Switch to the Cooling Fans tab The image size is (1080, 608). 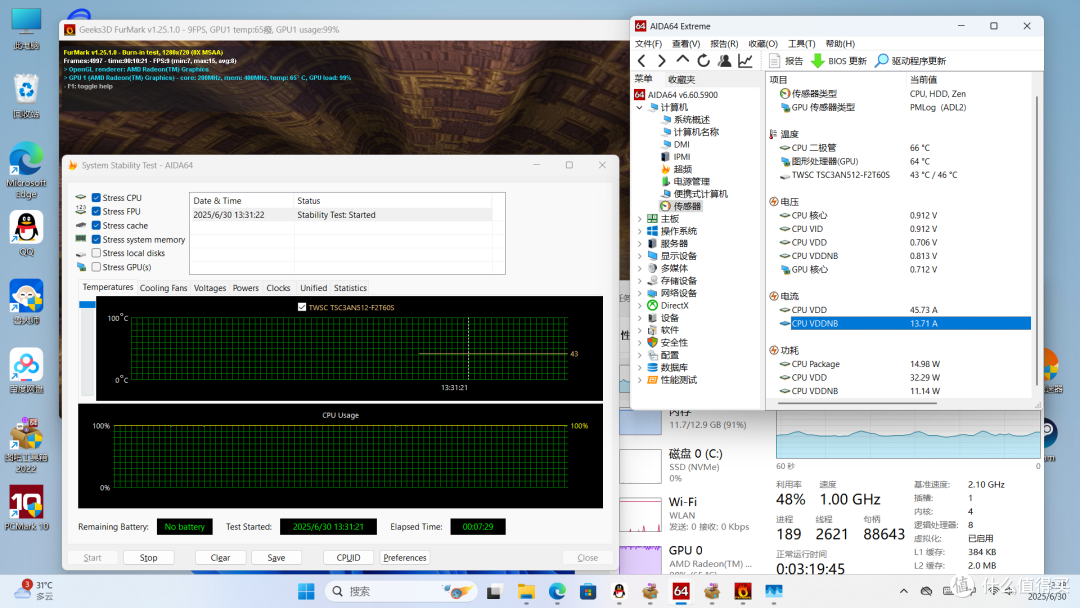click(163, 288)
